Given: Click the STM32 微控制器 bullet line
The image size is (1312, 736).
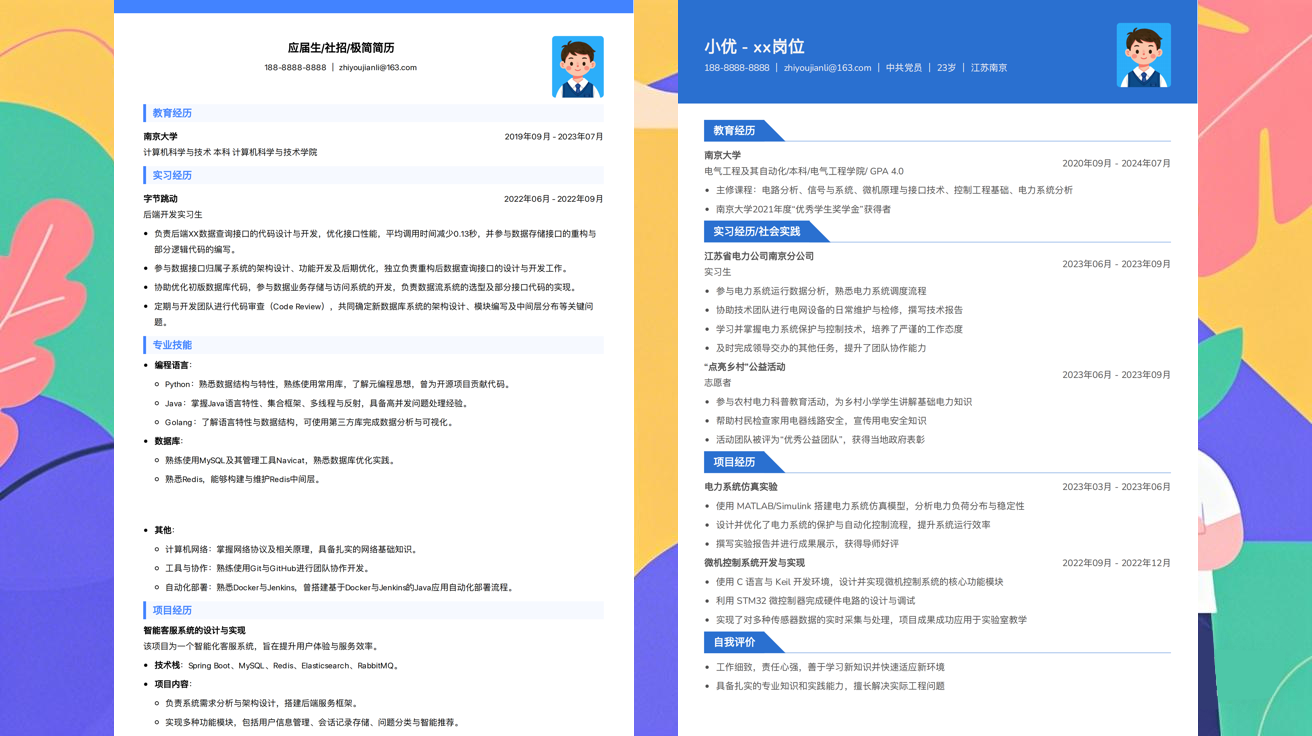Looking at the screenshot, I should point(816,600).
